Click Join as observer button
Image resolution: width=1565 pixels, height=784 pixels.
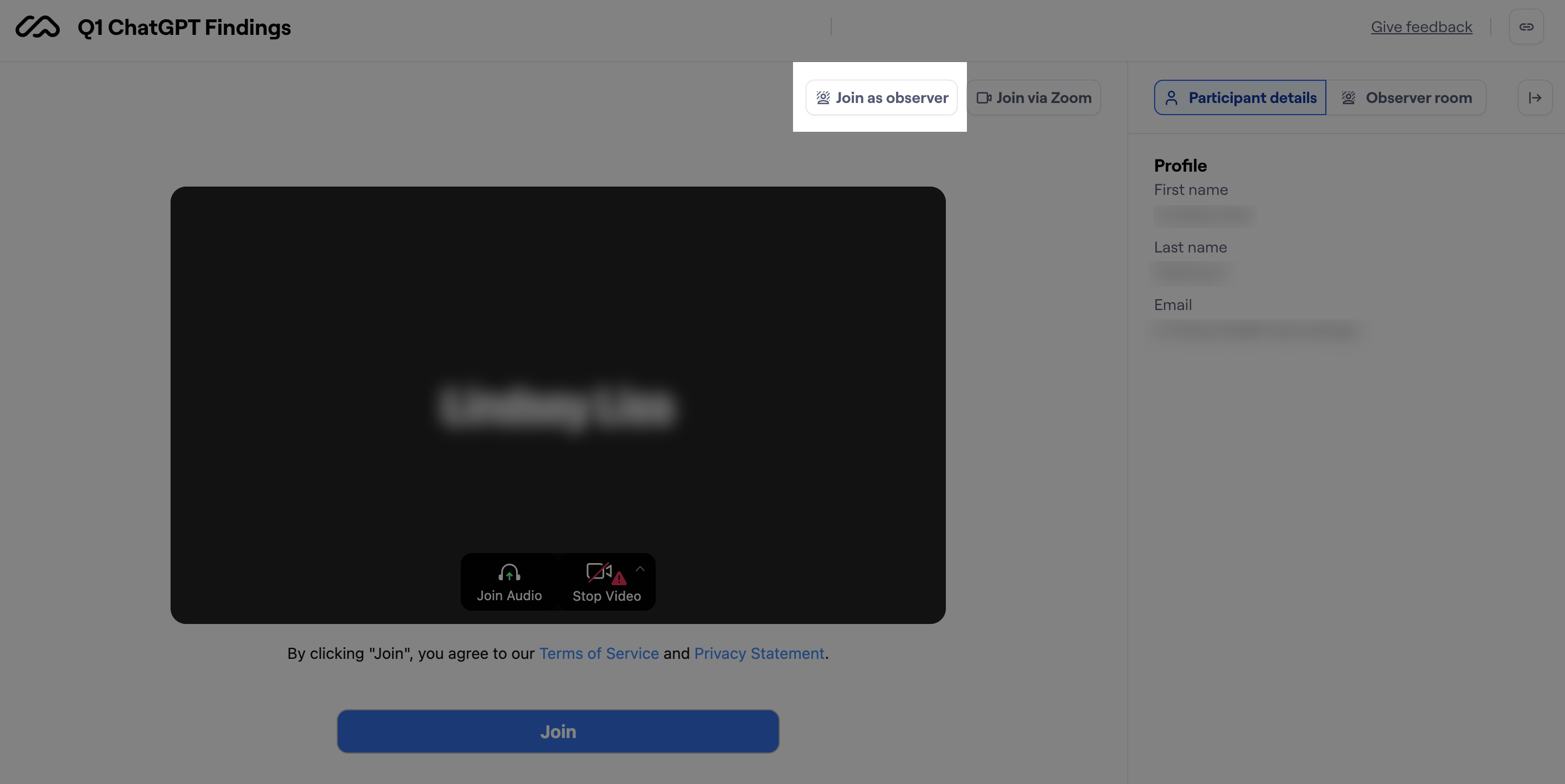pos(881,98)
